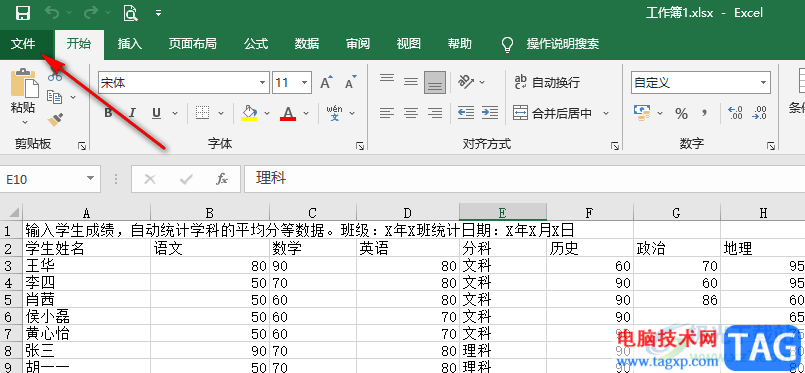This screenshot has width=805, height=373.
Task: Toggle italic formatting
Action: point(132,113)
